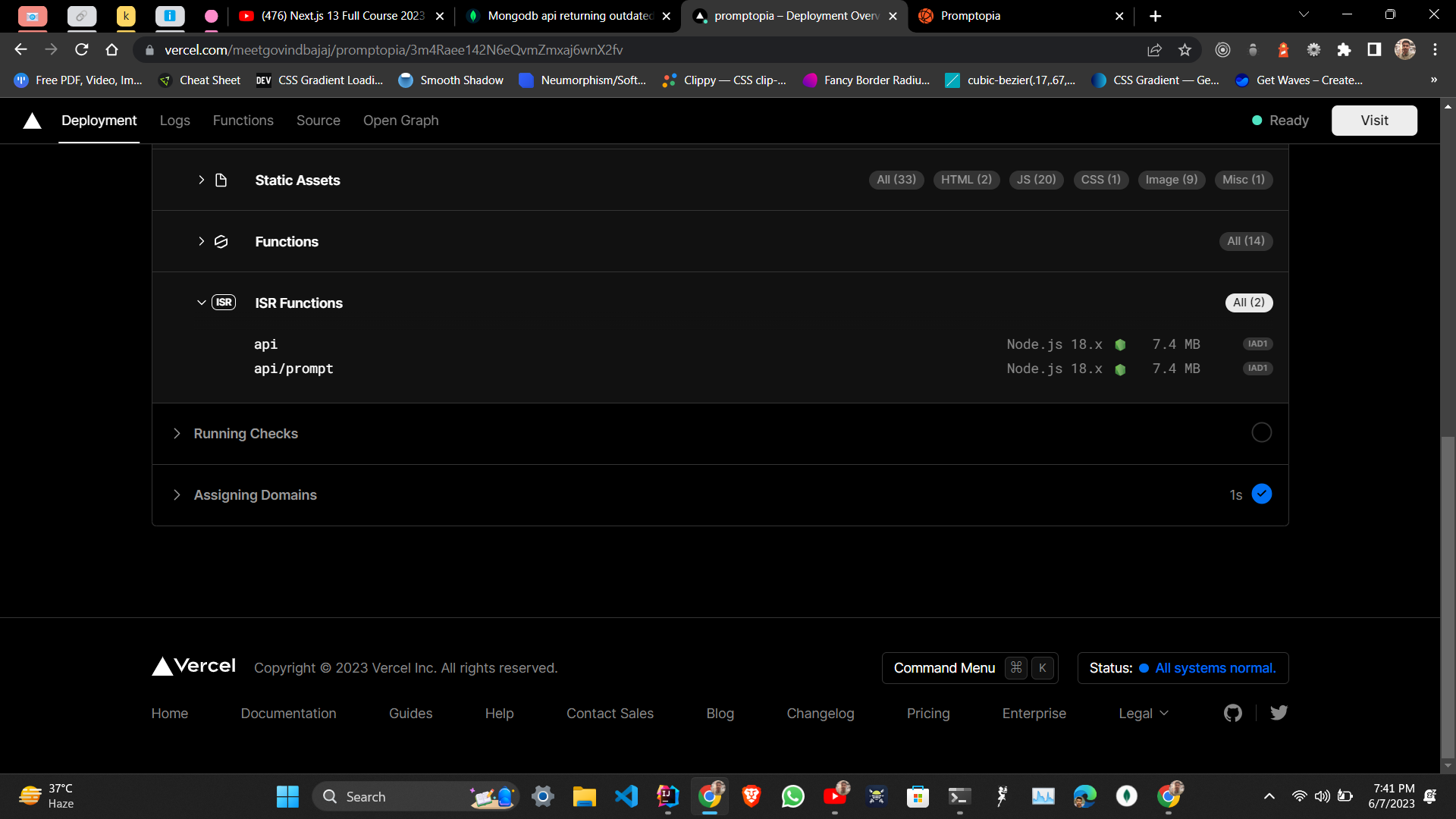Click the Vercel triangle logo in the header

[x=32, y=121]
